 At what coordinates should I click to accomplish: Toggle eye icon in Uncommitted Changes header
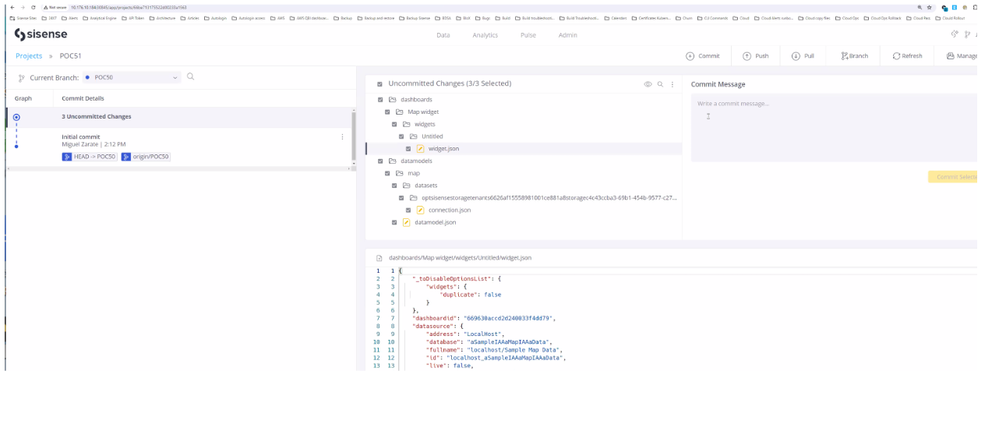click(x=648, y=84)
